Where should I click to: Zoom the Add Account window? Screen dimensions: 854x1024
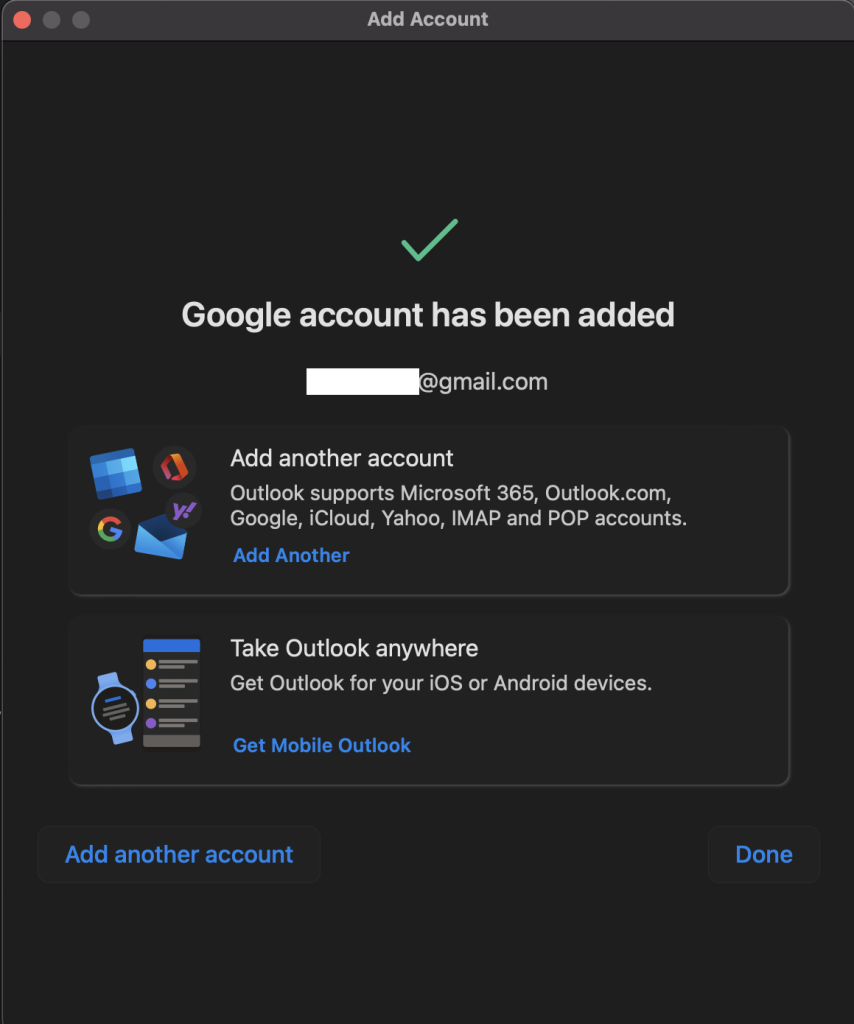(81, 19)
